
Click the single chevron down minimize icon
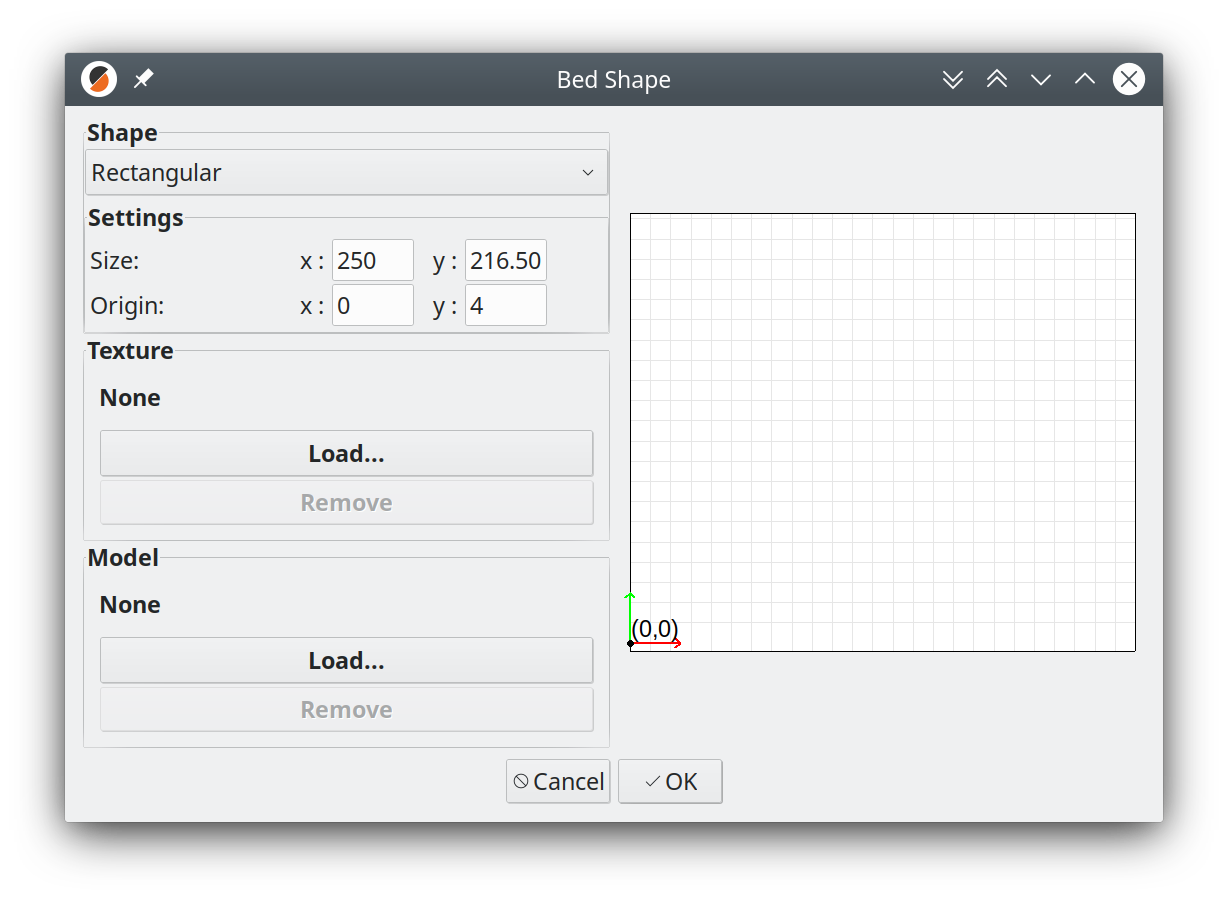pos(1041,79)
